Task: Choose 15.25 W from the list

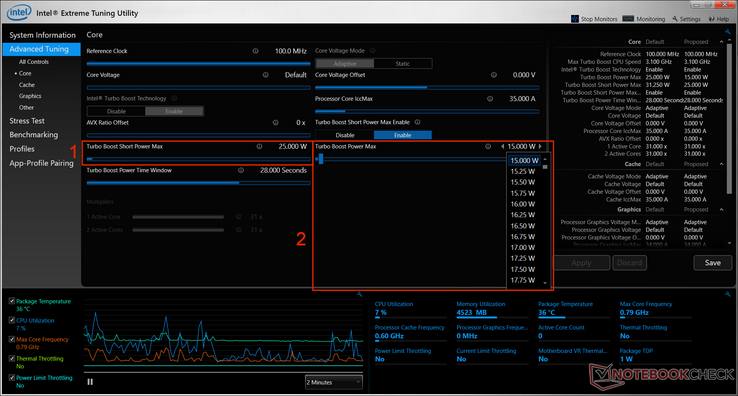Action: (522, 171)
